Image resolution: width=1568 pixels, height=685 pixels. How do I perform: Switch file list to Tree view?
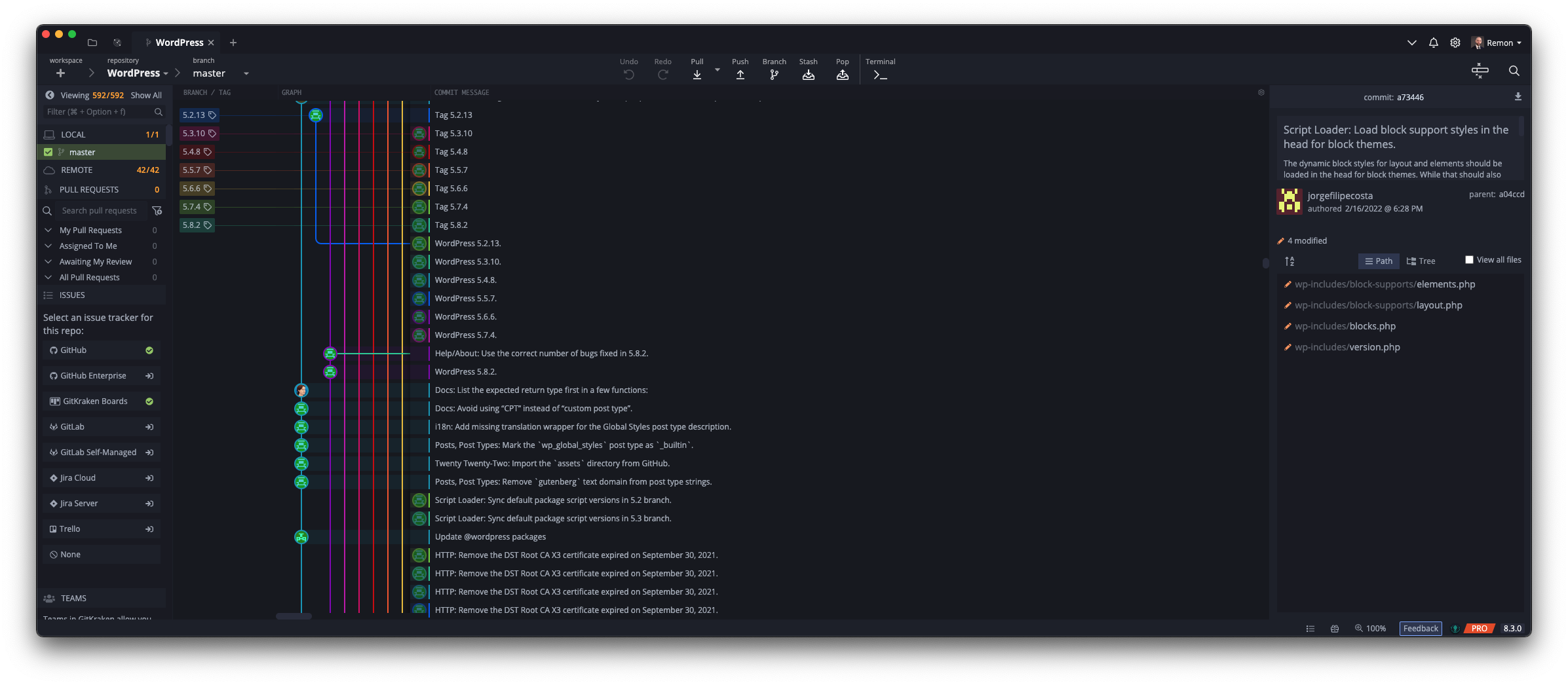click(1420, 261)
